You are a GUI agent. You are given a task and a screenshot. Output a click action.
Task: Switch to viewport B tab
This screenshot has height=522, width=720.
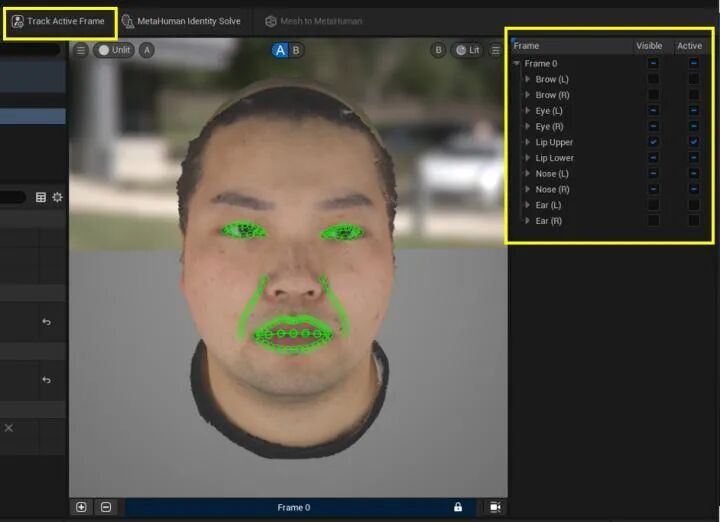click(x=296, y=50)
